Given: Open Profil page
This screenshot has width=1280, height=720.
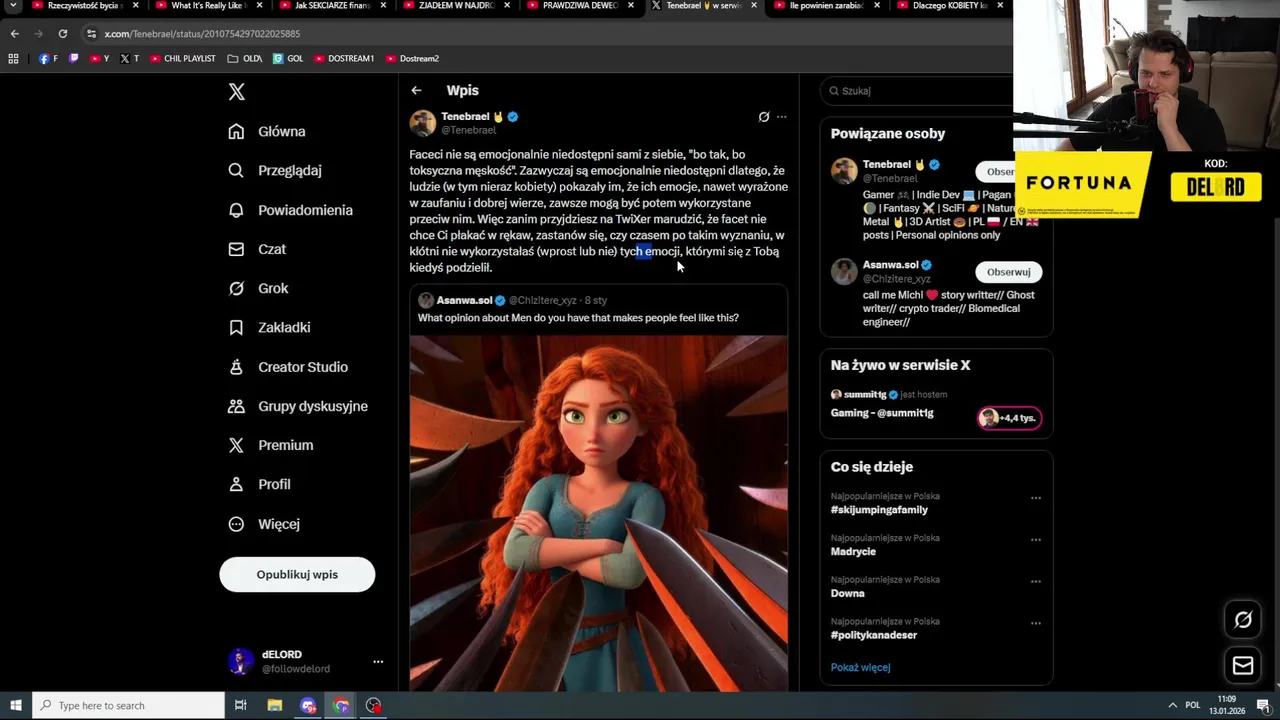Looking at the screenshot, I should point(259,484).
